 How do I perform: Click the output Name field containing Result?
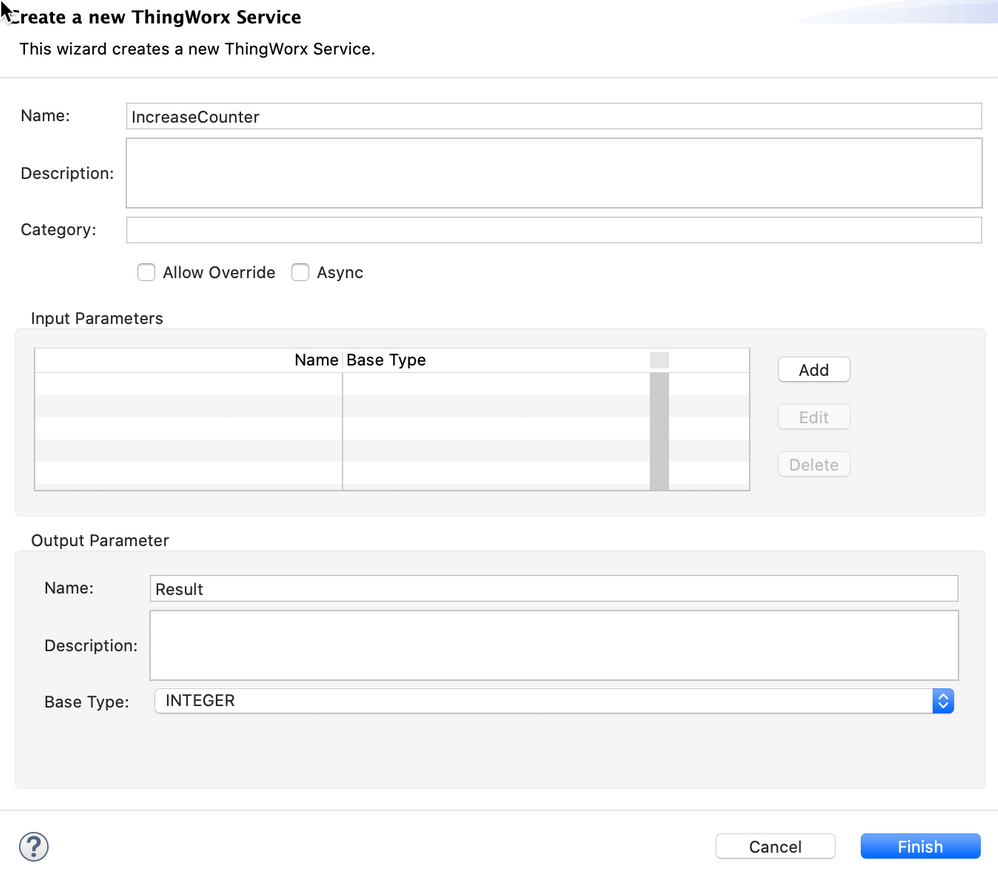554,589
